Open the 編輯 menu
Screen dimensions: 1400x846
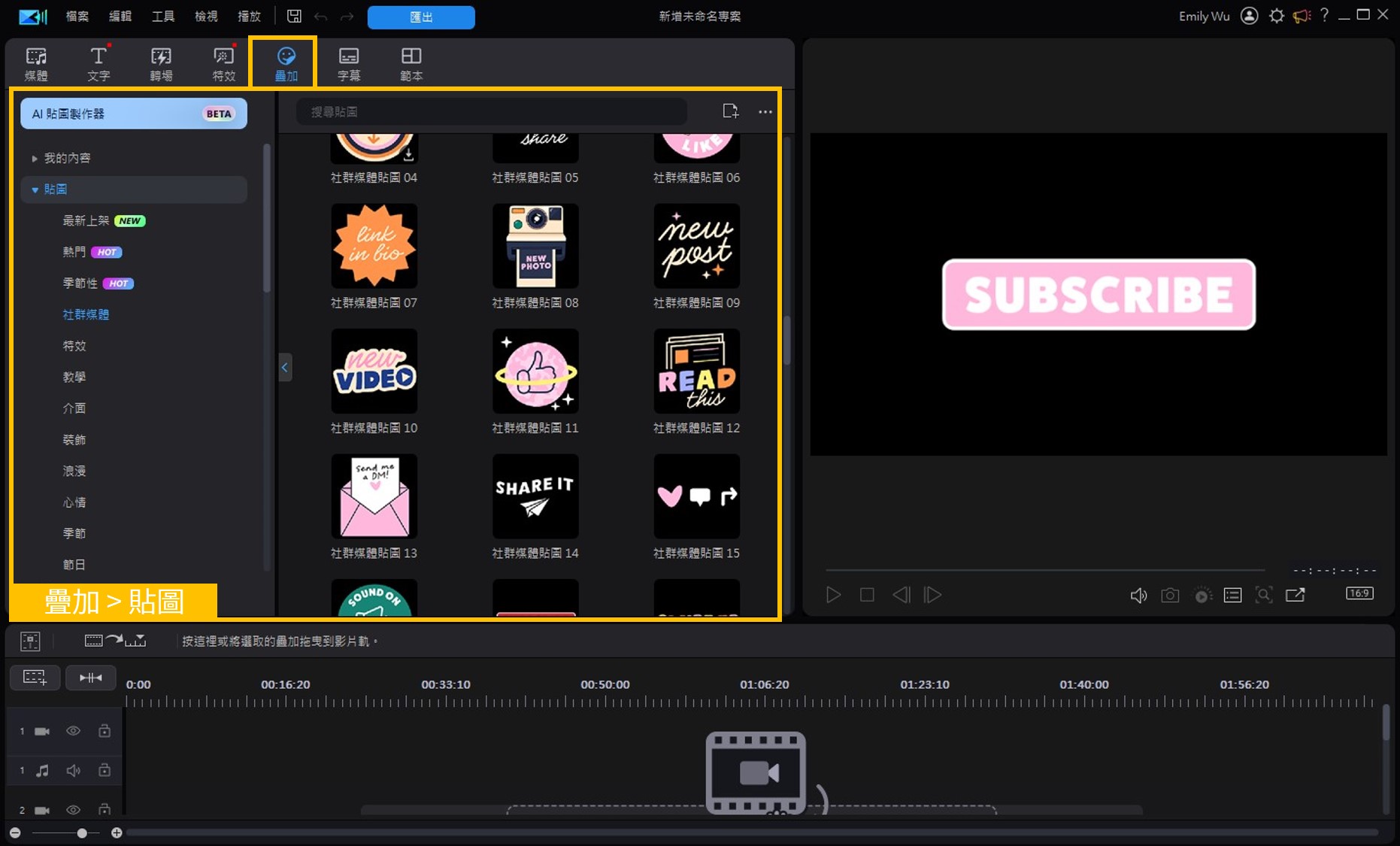point(120,17)
